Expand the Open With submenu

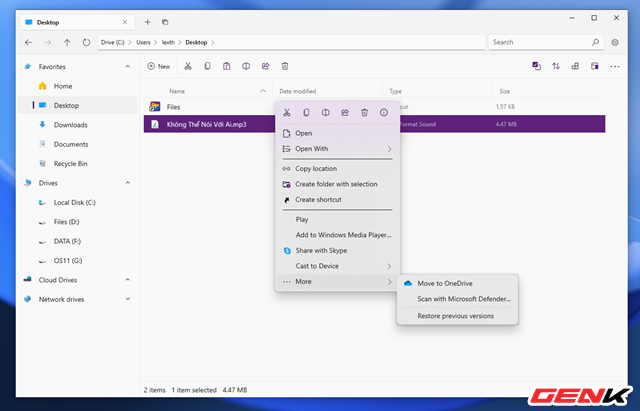[389, 149]
